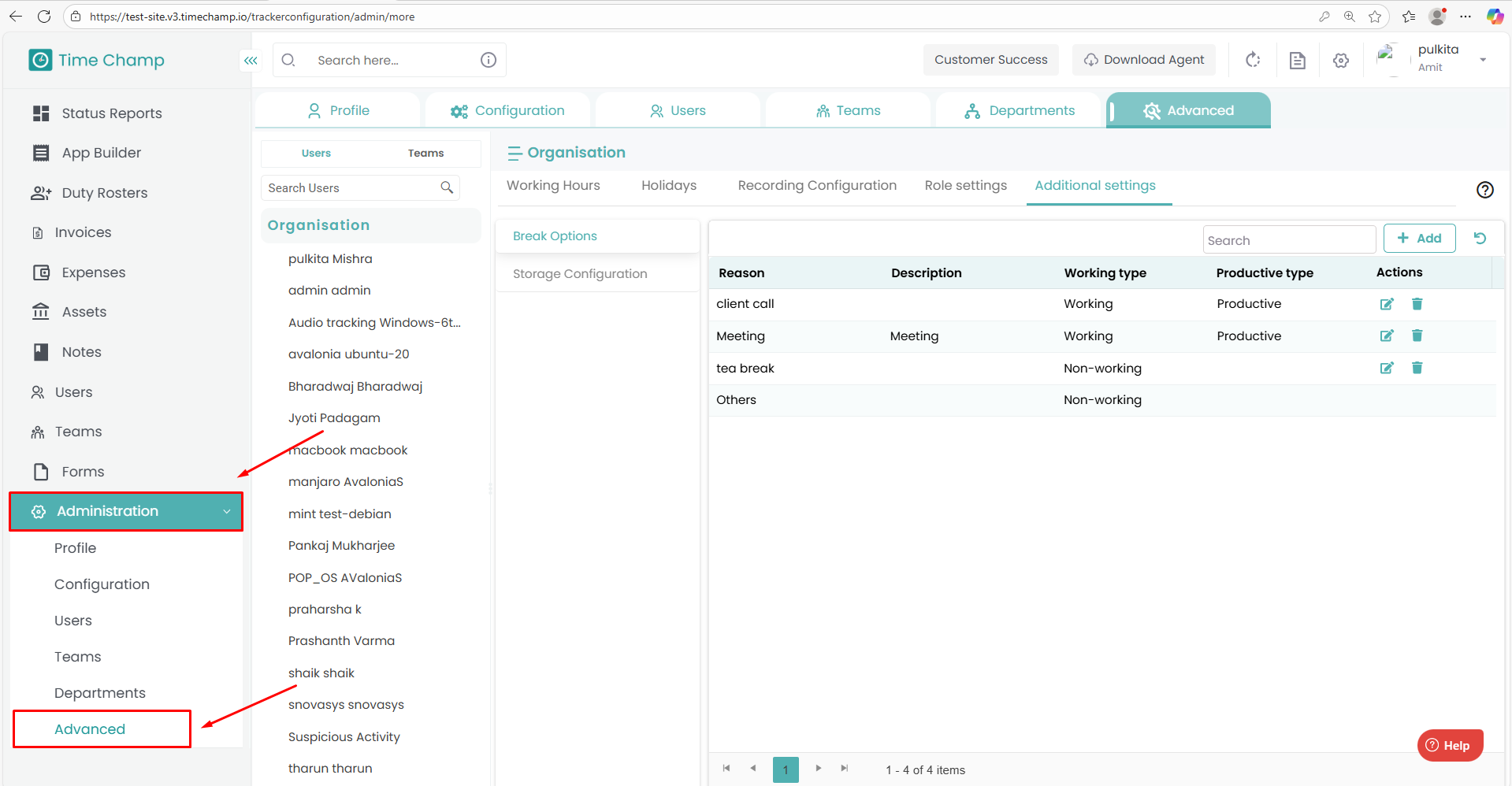Switch user list to Teams toggle
1512x786 pixels.
pyautogui.click(x=425, y=154)
